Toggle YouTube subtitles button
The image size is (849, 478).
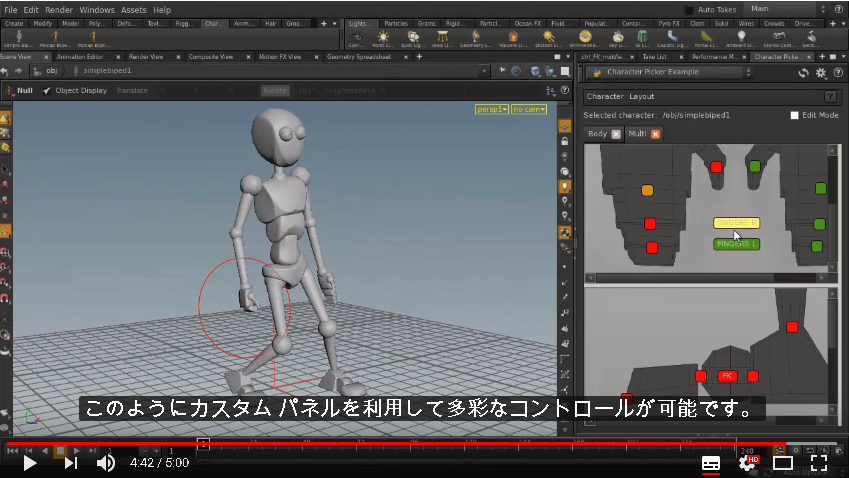[710, 463]
